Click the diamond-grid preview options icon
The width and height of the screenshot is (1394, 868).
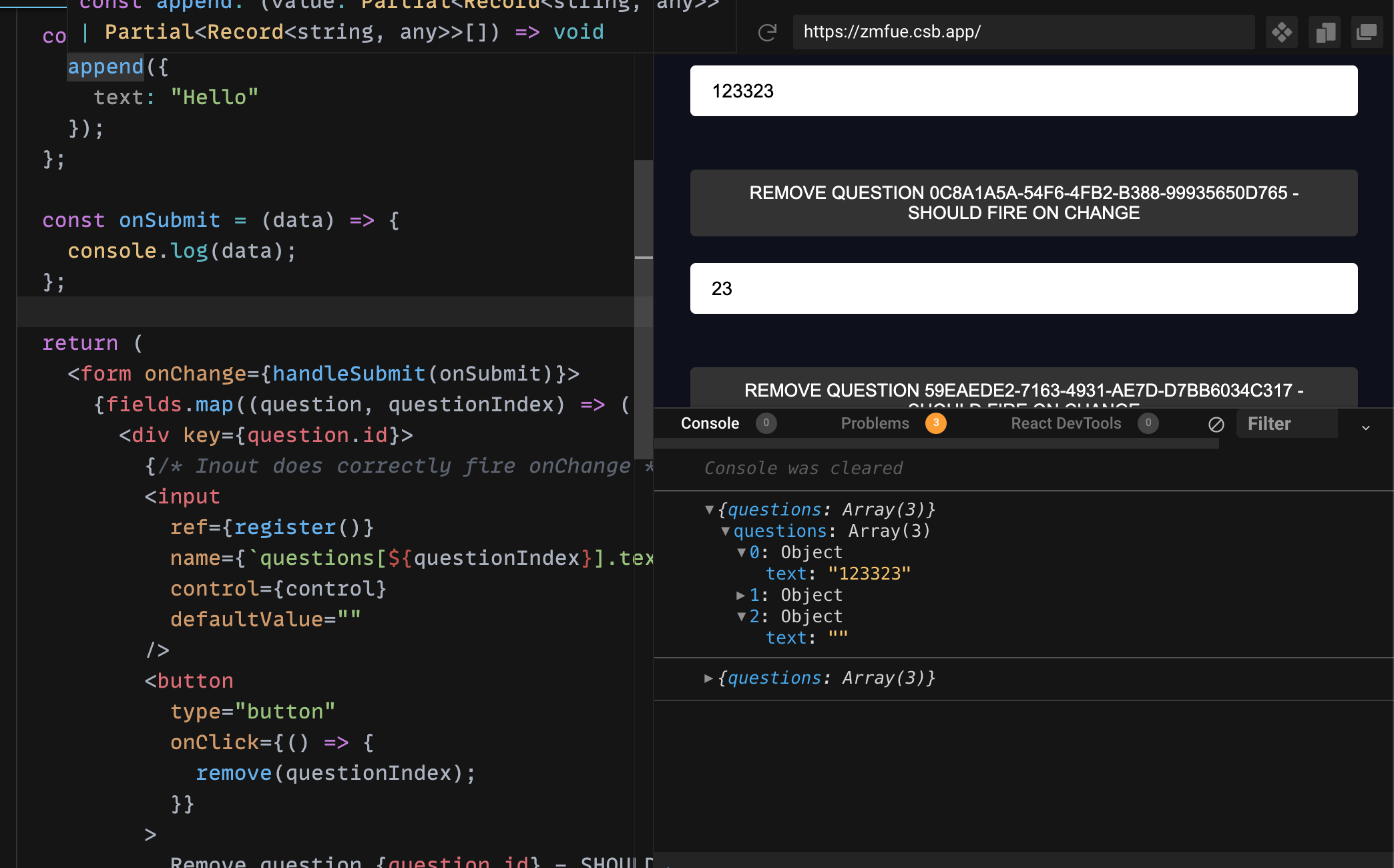1282,31
